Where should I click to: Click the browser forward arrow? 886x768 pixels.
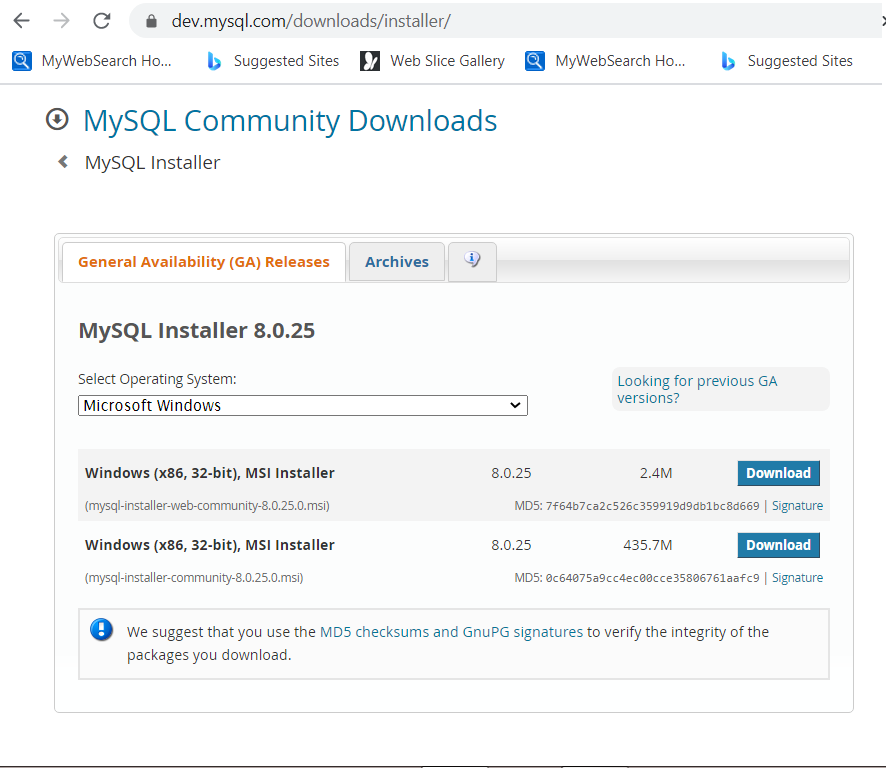click(61, 21)
